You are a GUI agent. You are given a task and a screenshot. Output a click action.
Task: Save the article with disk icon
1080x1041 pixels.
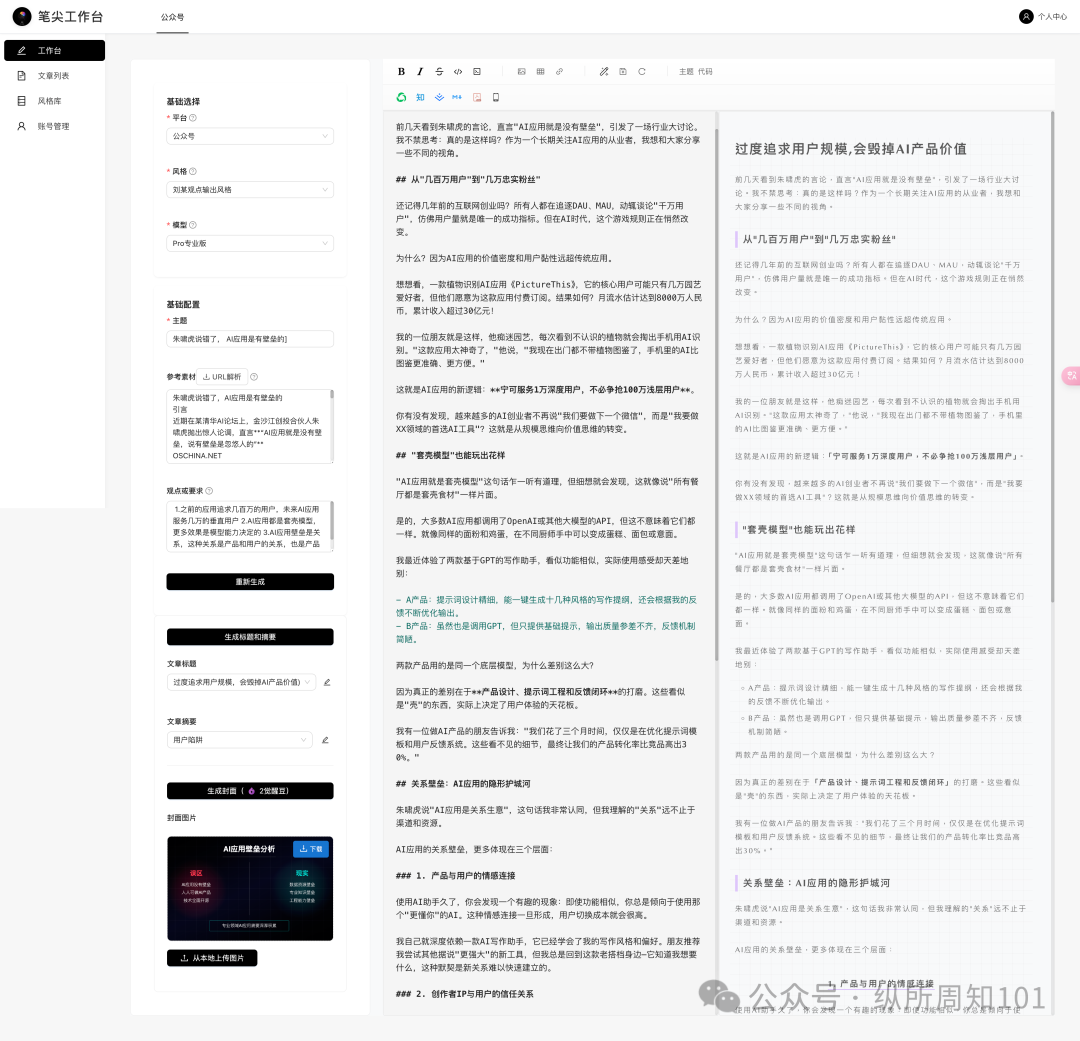tap(623, 72)
